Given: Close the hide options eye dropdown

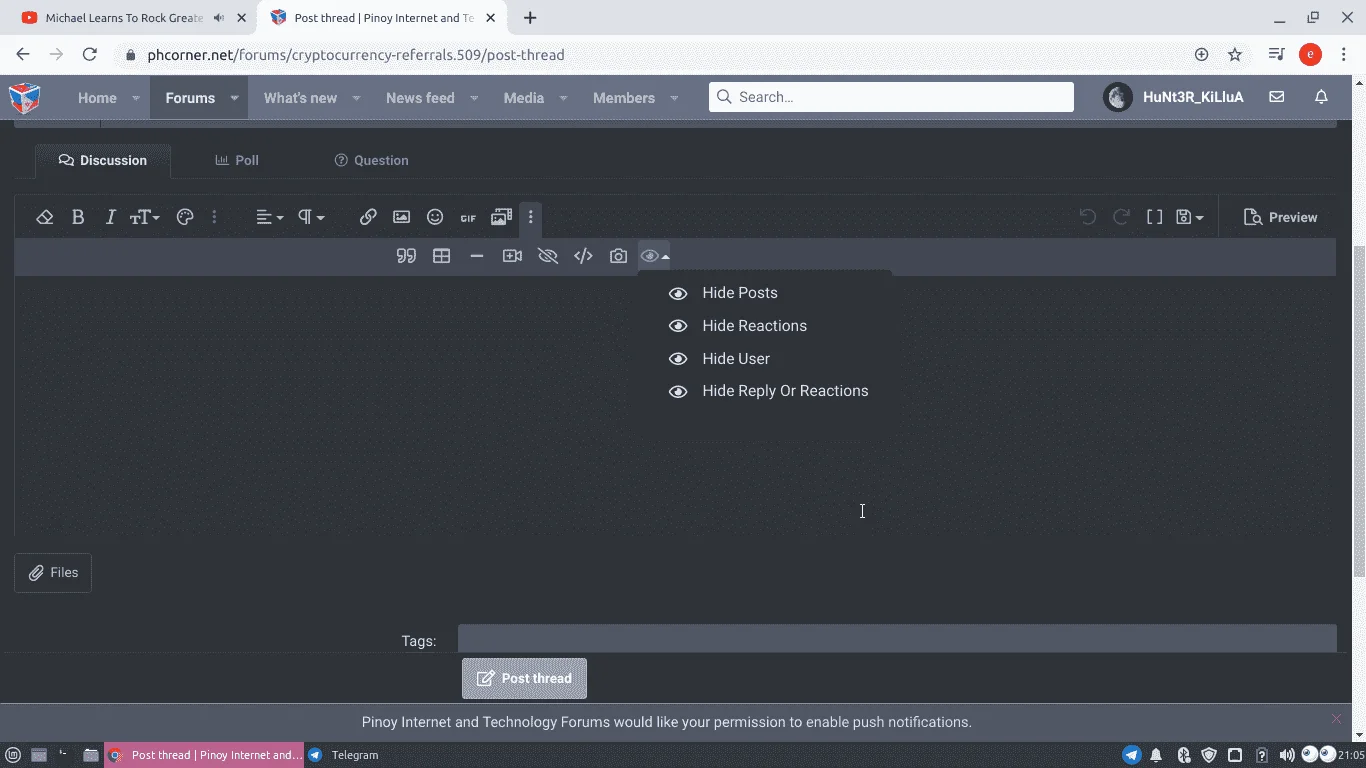Looking at the screenshot, I should pyautogui.click(x=654, y=256).
